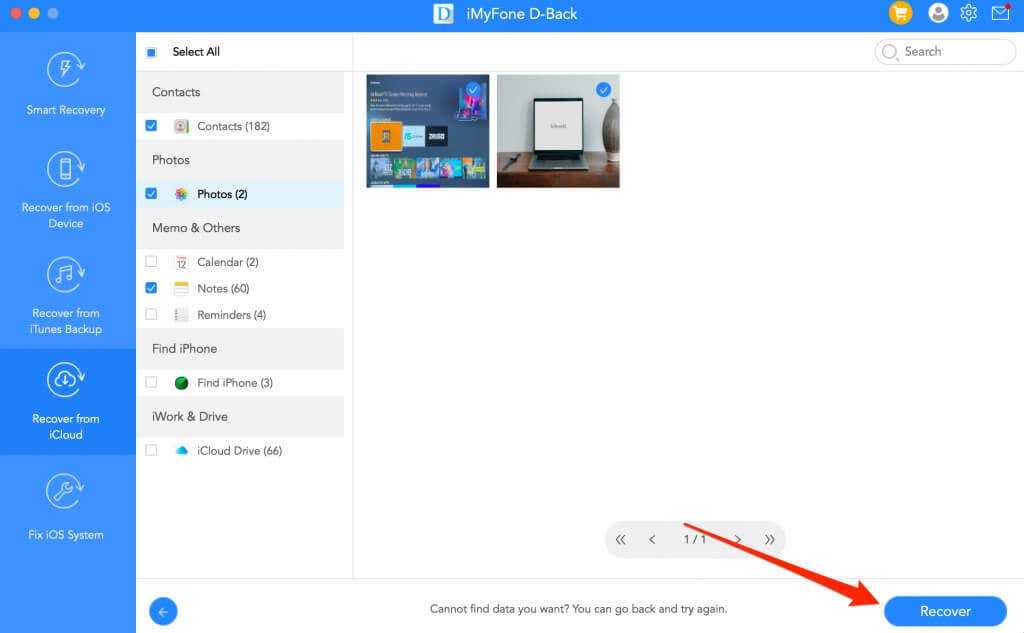Jump to the last page of results

coord(770,540)
